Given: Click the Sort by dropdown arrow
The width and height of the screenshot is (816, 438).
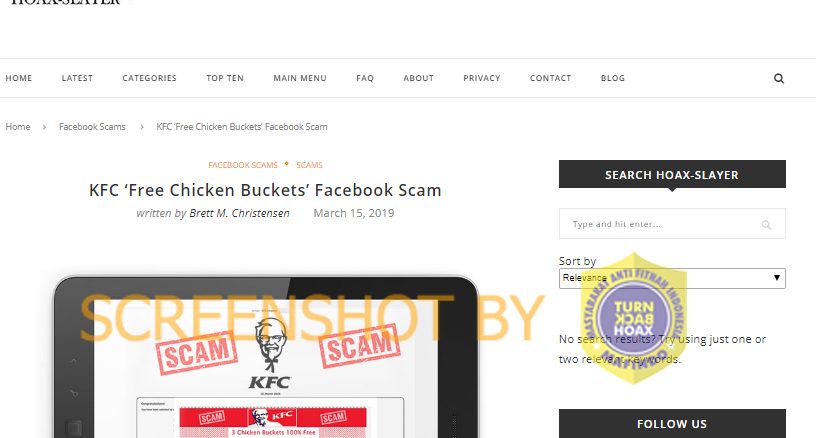Looking at the screenshot, I should [x=776, y=278].
